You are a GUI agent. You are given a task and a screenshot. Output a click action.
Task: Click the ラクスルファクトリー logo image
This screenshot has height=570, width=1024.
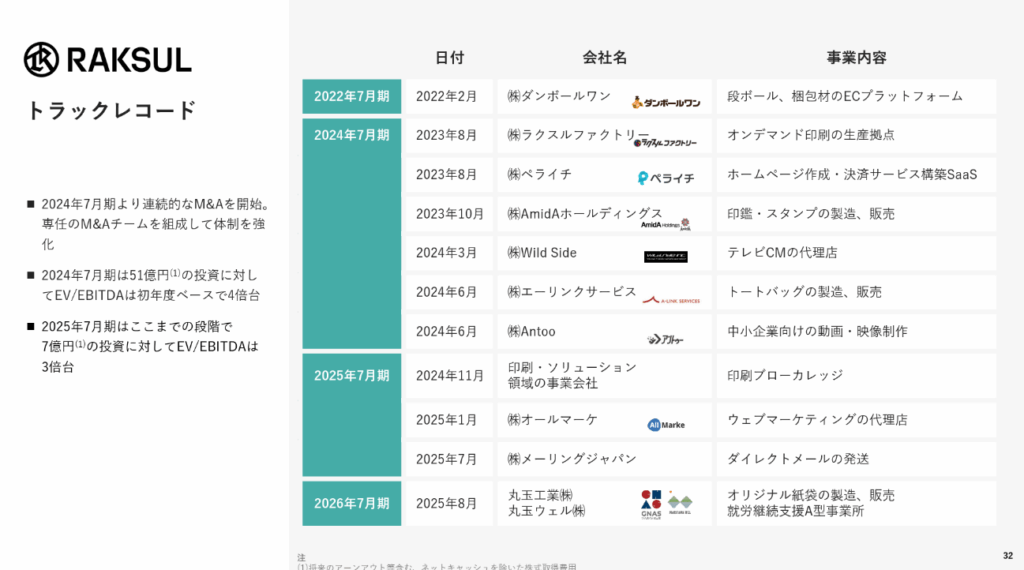pos(665,142)
